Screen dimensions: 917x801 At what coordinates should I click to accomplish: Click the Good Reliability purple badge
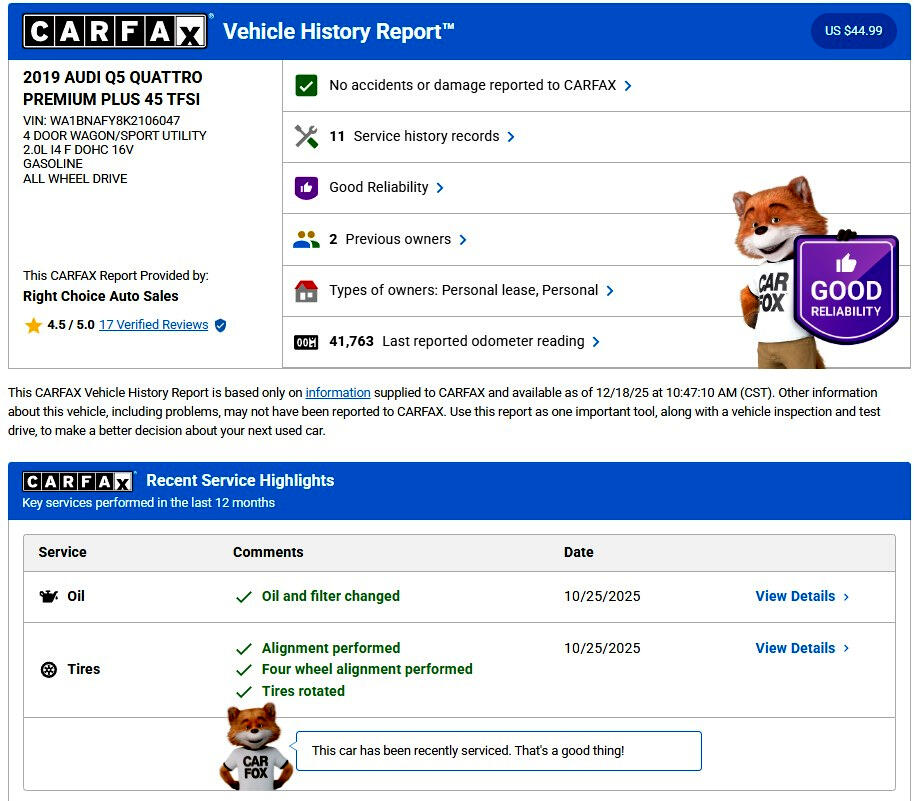(x=845, y=290)
